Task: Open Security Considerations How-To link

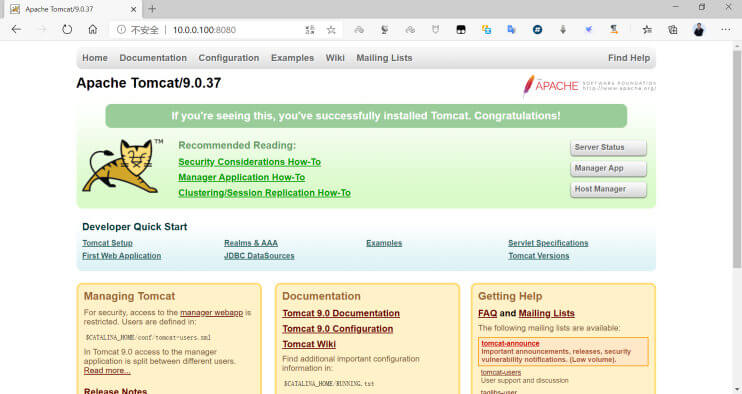Action: coord(249,162)
